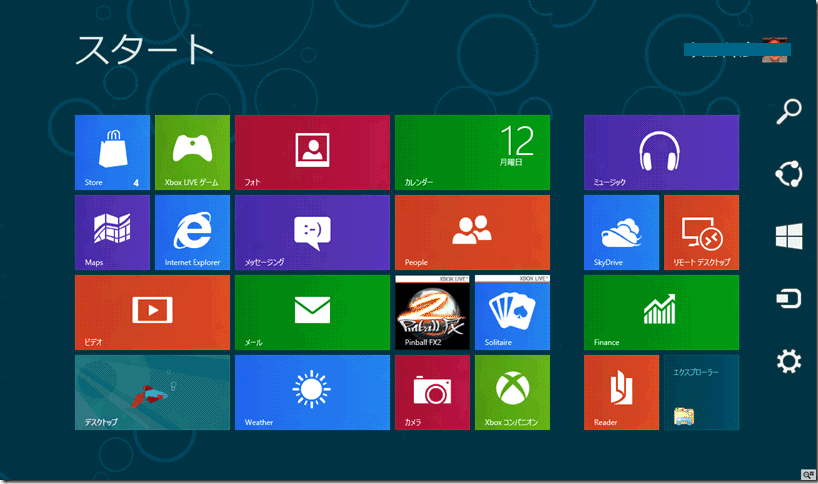The image size is (818, 484).
Task: Open the Reader tile
Action: click(x=621, y=393)
